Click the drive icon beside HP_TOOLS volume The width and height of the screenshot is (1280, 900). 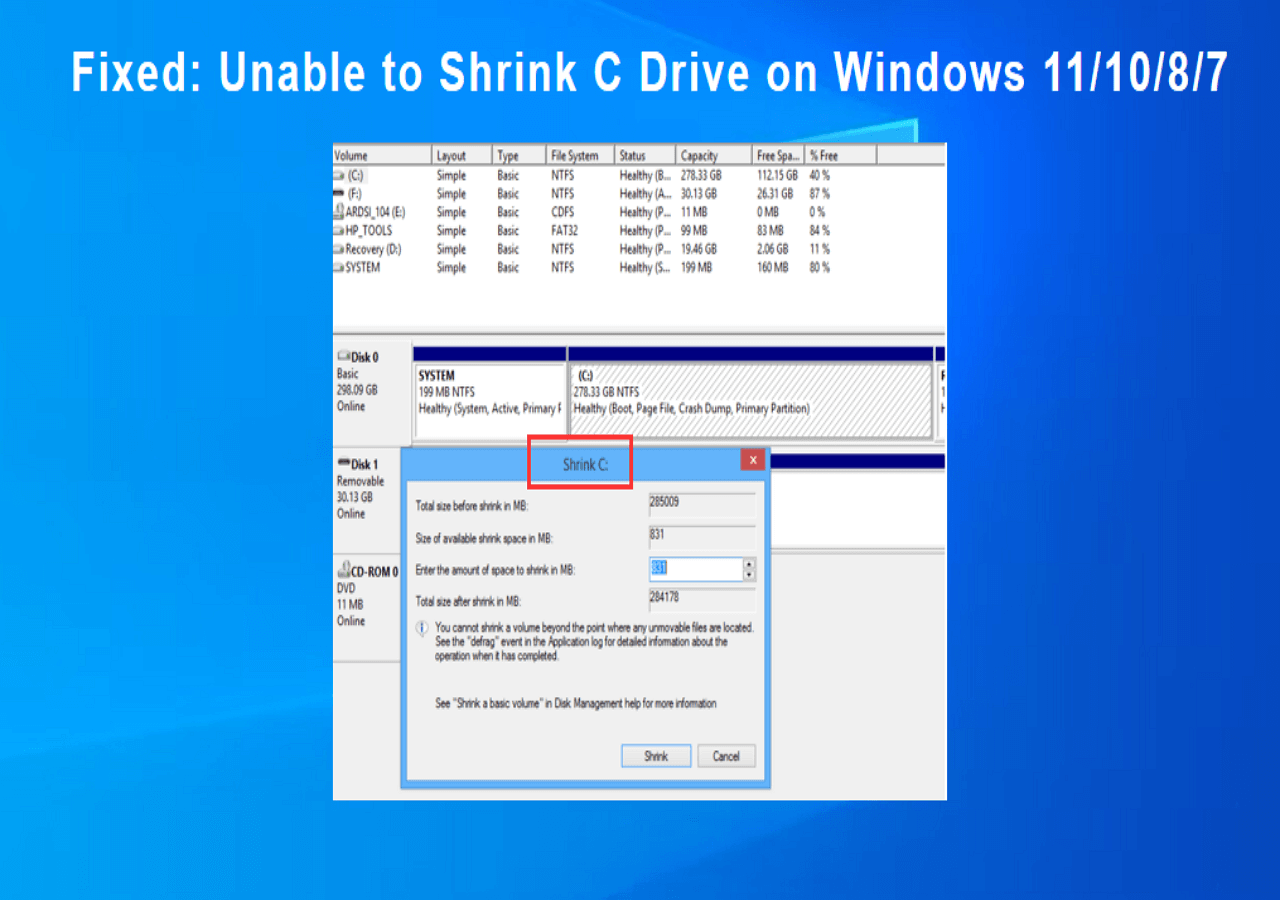click(339, 230)
